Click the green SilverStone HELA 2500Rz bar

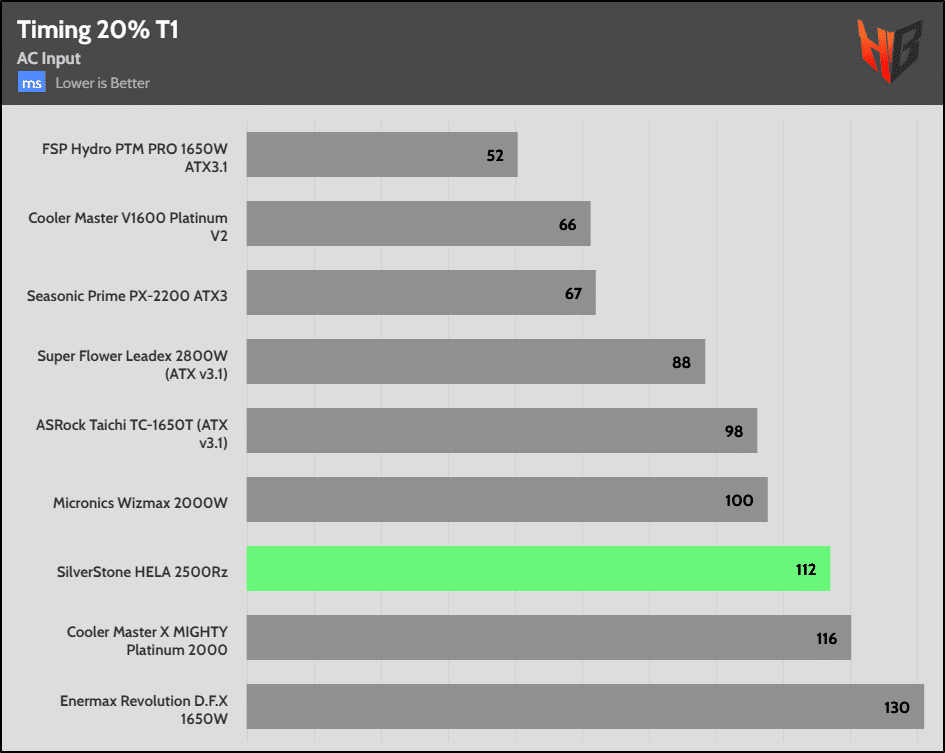click(x=538, y=568)
